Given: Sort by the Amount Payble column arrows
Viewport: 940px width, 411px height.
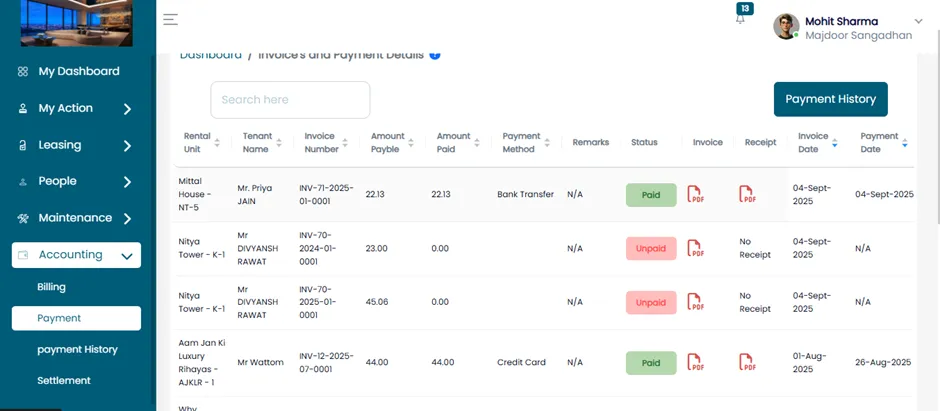Looking at the screenshot, I should [411, 143].
